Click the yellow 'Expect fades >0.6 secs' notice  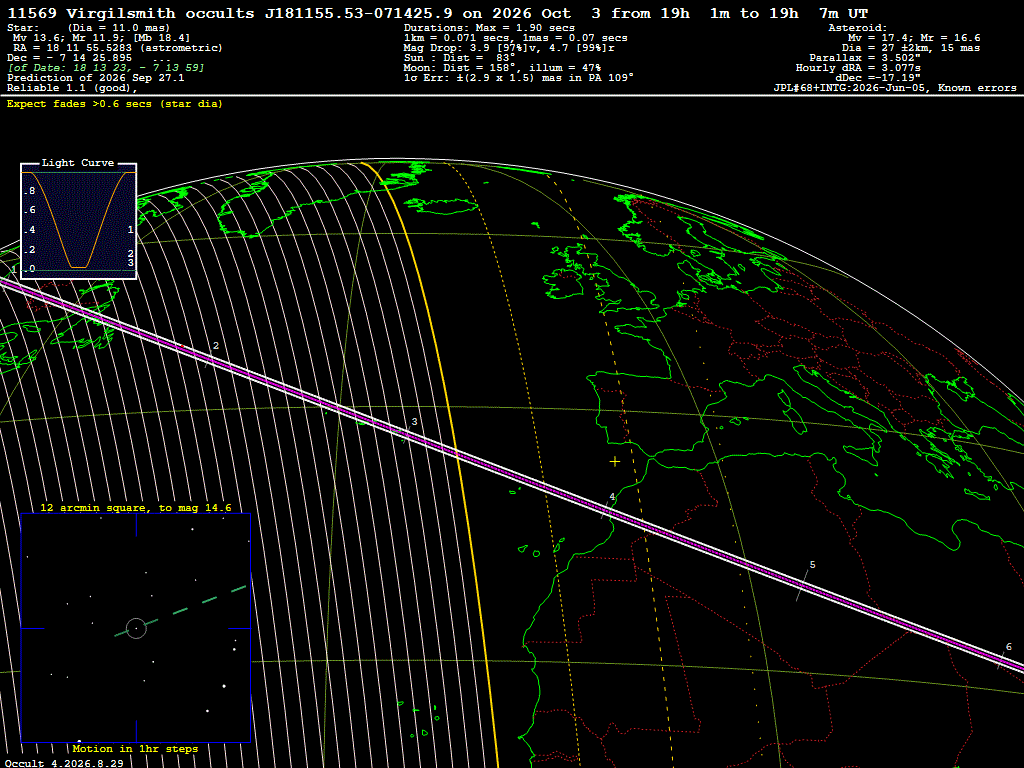pyautogui.click(x=115, y=104)
